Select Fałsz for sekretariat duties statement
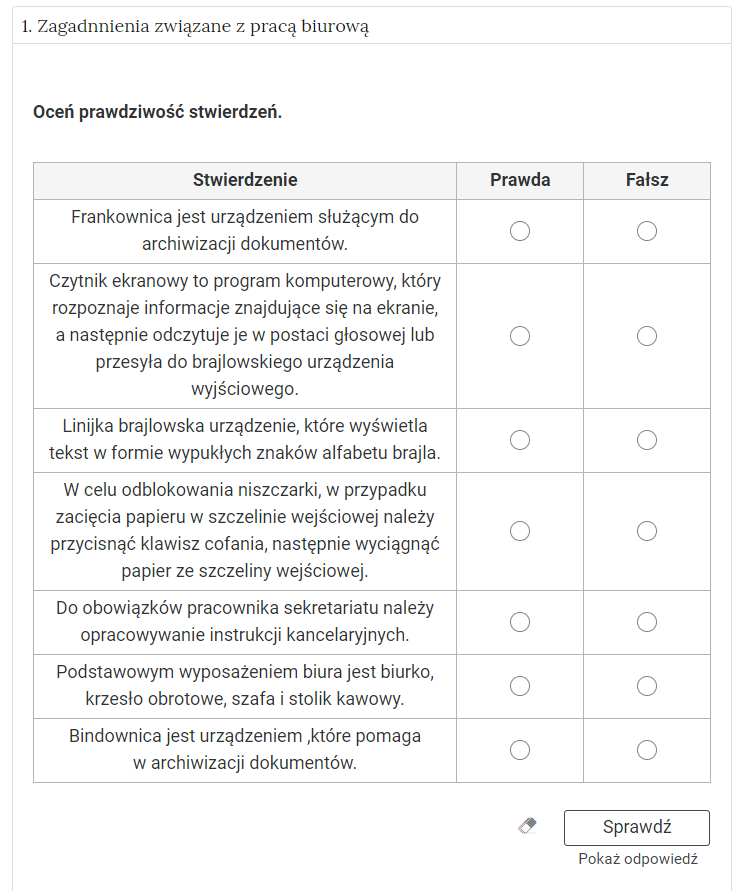743x891 pixels. click(x=647, y=622)
